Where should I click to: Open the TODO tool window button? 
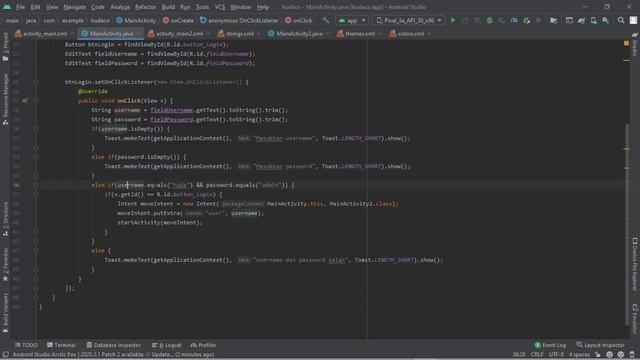click(x=26, y=345)
